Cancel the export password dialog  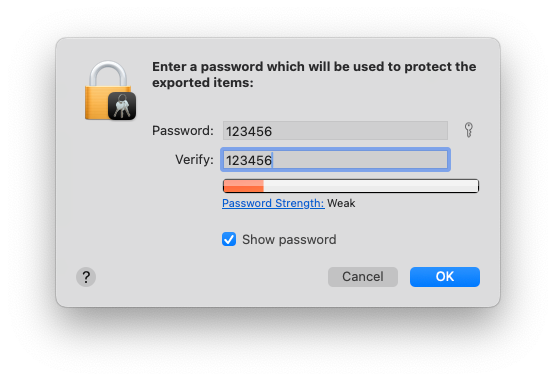point(363,277)
